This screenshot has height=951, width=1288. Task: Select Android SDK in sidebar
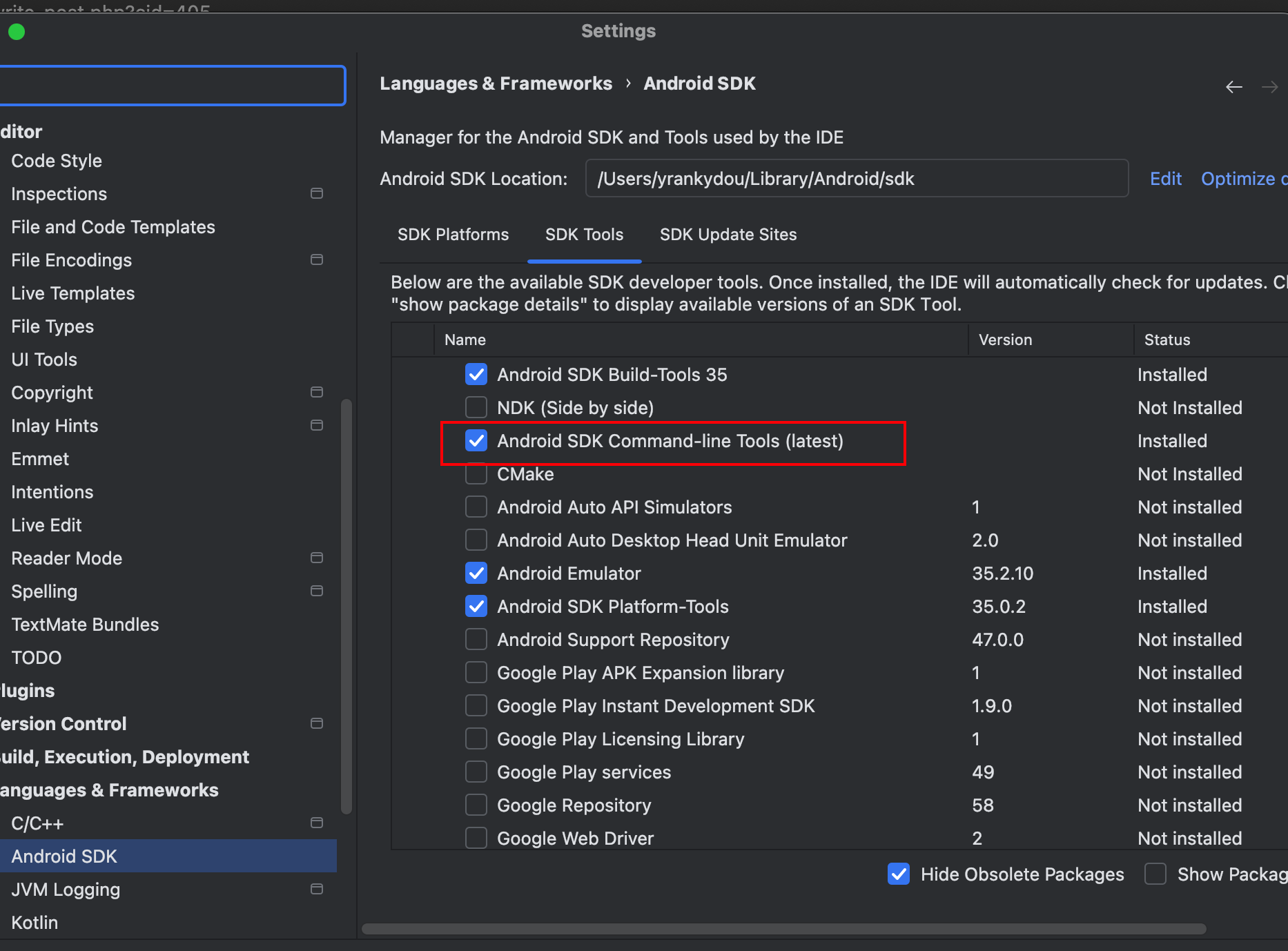168,856
